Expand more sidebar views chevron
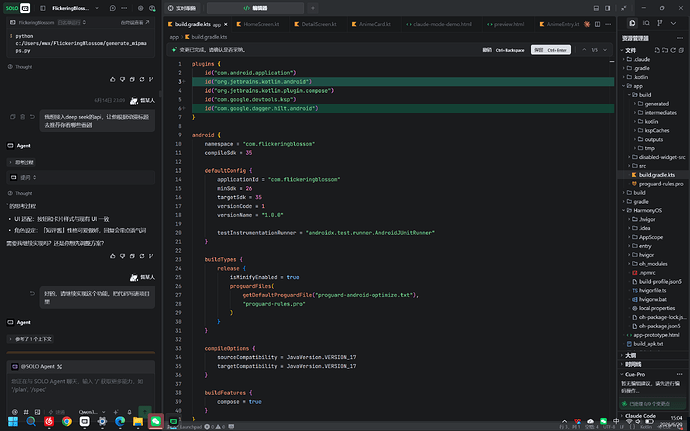 673,23
